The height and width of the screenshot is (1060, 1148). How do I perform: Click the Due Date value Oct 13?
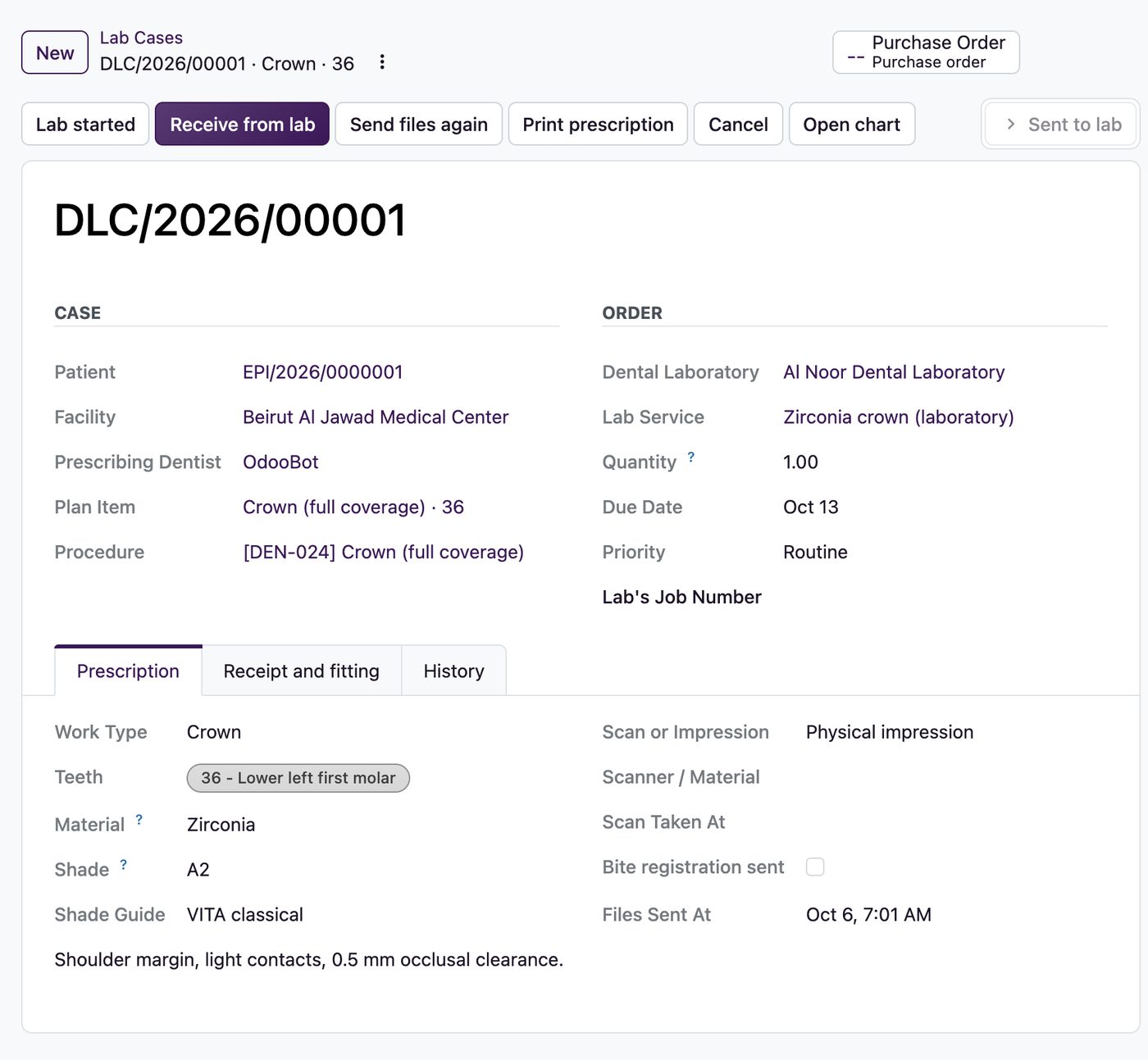[811, 507]
